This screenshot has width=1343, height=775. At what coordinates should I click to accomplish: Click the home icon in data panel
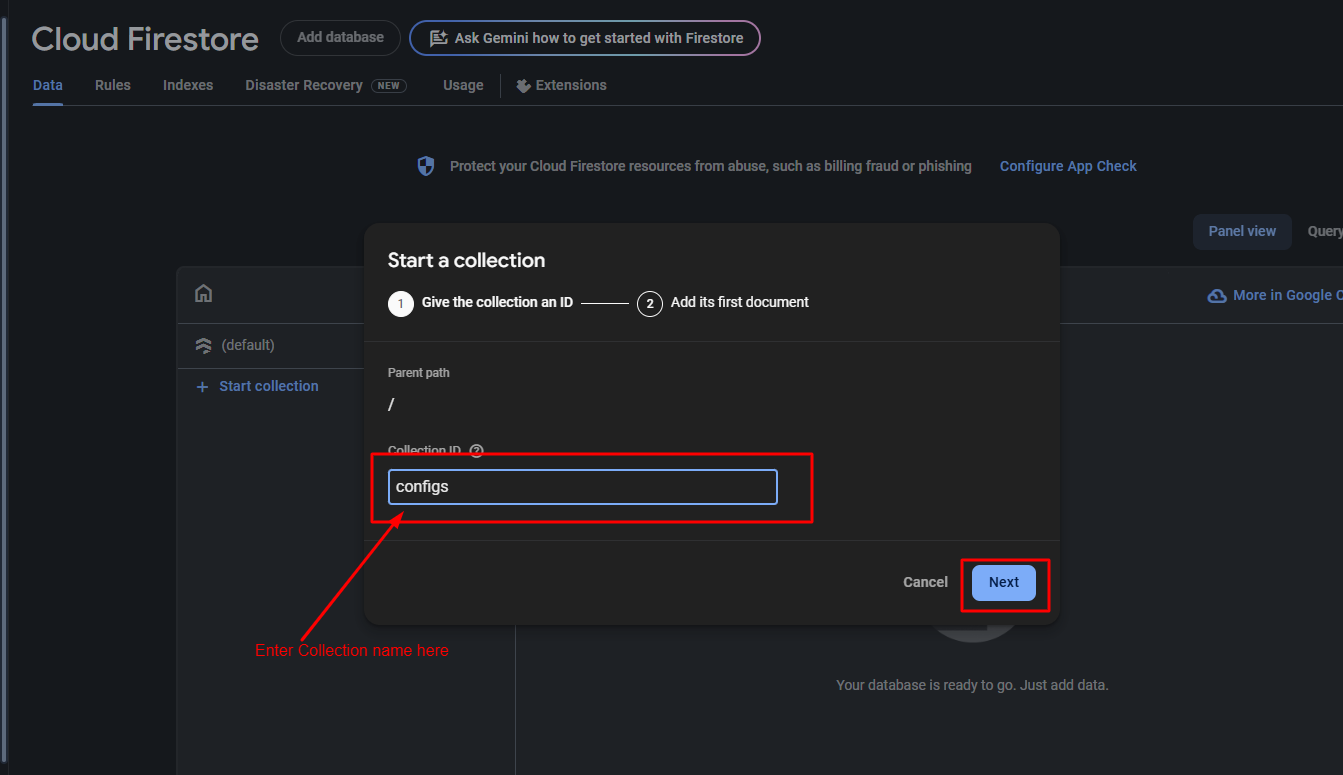[203, 294]
